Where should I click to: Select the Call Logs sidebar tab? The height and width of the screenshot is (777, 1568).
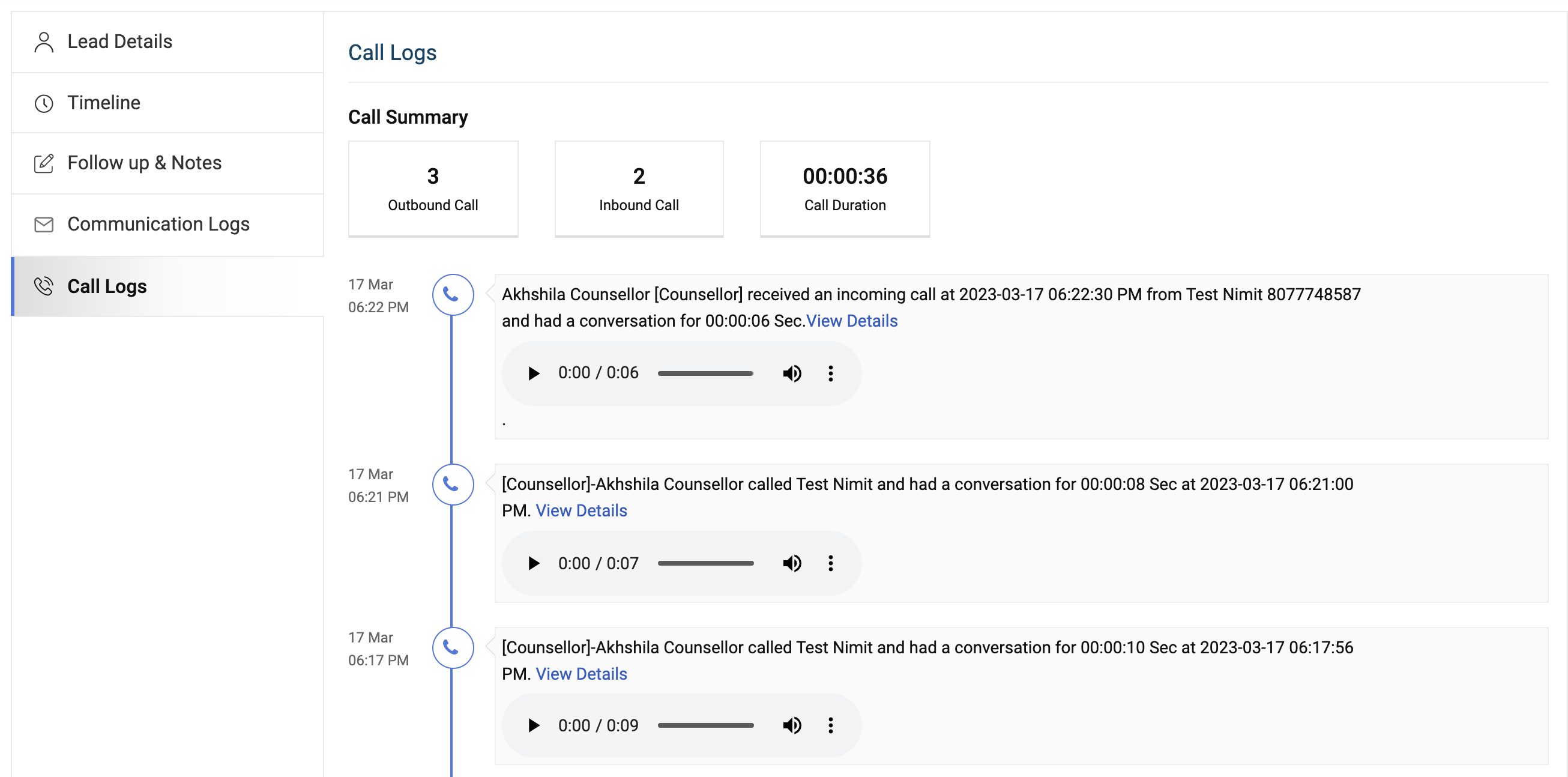(x=167, y=286)
